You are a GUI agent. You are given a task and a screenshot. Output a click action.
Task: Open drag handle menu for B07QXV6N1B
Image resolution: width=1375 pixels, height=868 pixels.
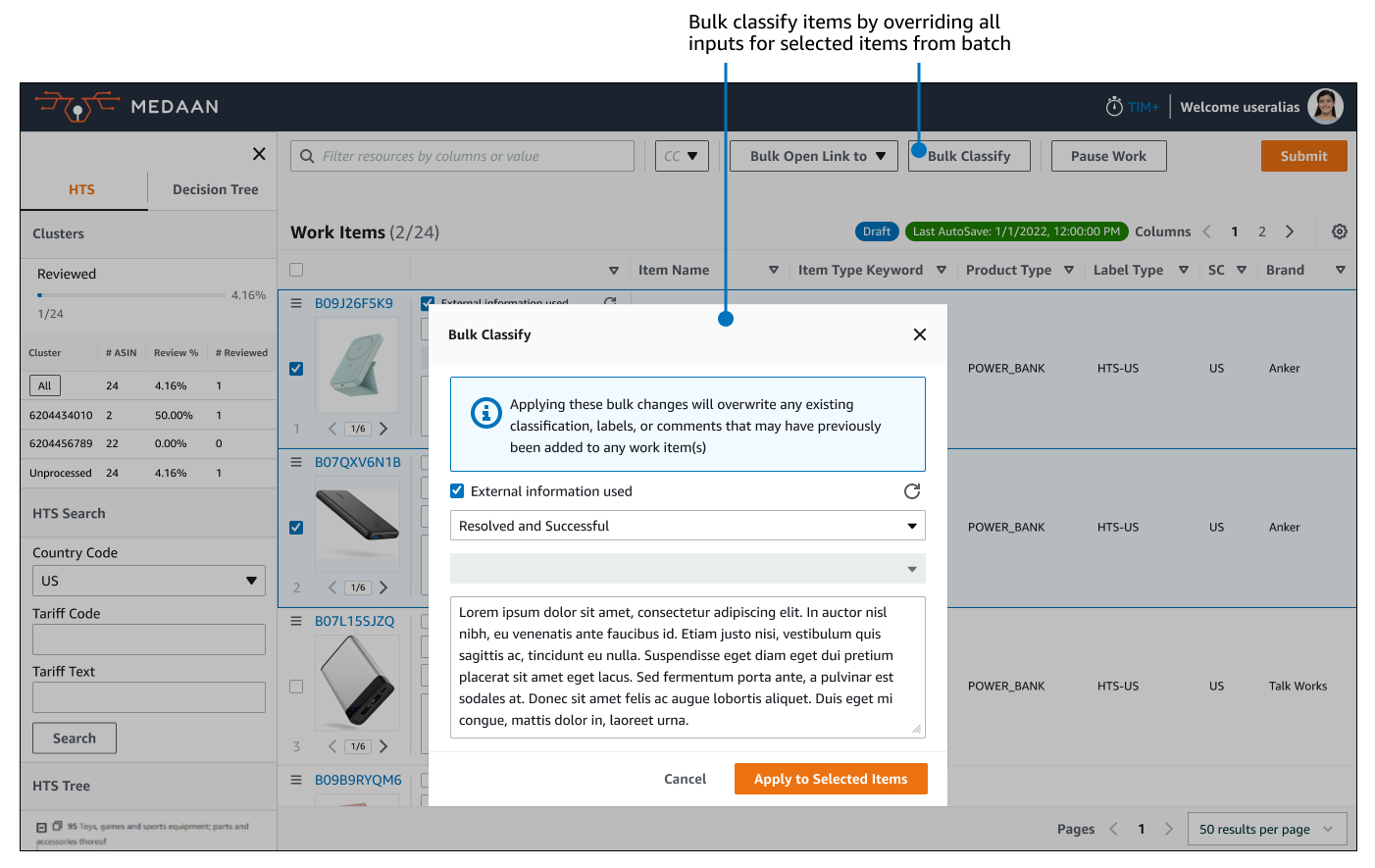click(296, 462)
